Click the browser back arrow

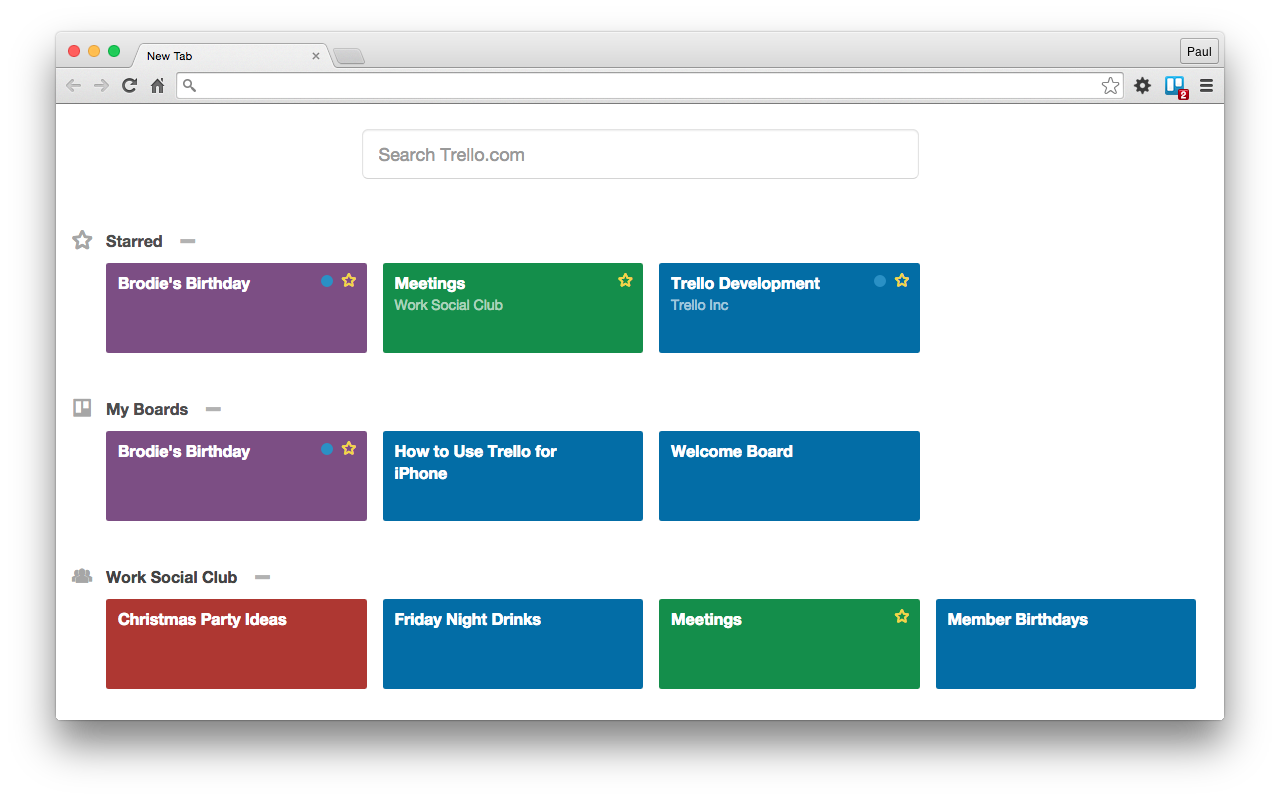73,86
